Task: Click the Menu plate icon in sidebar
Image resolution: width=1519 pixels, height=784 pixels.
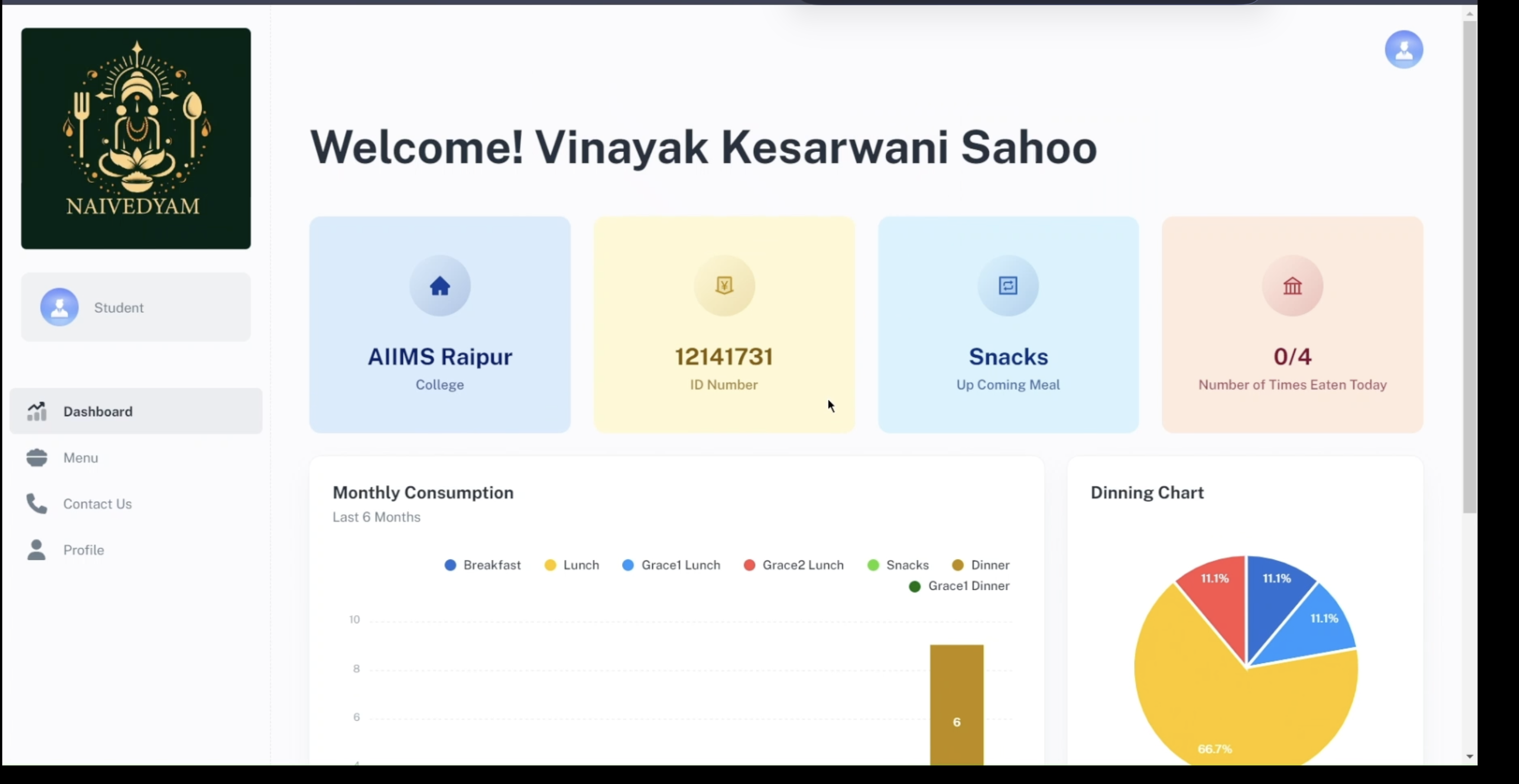Action: (37, 457)
